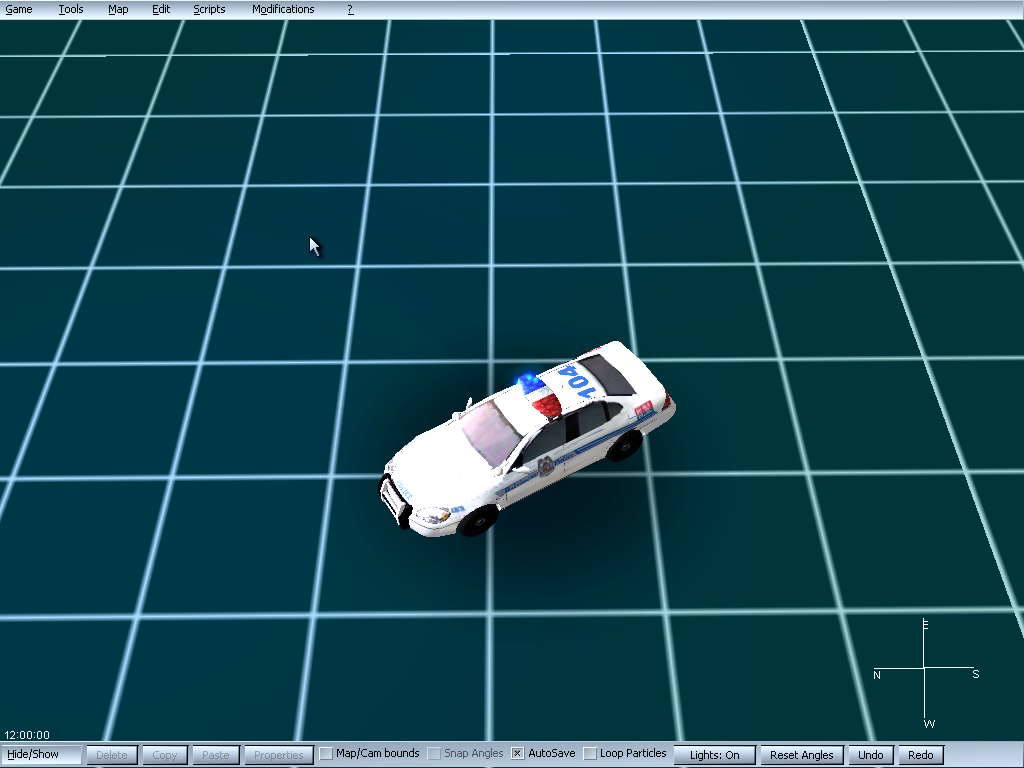
Task: Open the Modifications menu
Action: tap(283, 9)
